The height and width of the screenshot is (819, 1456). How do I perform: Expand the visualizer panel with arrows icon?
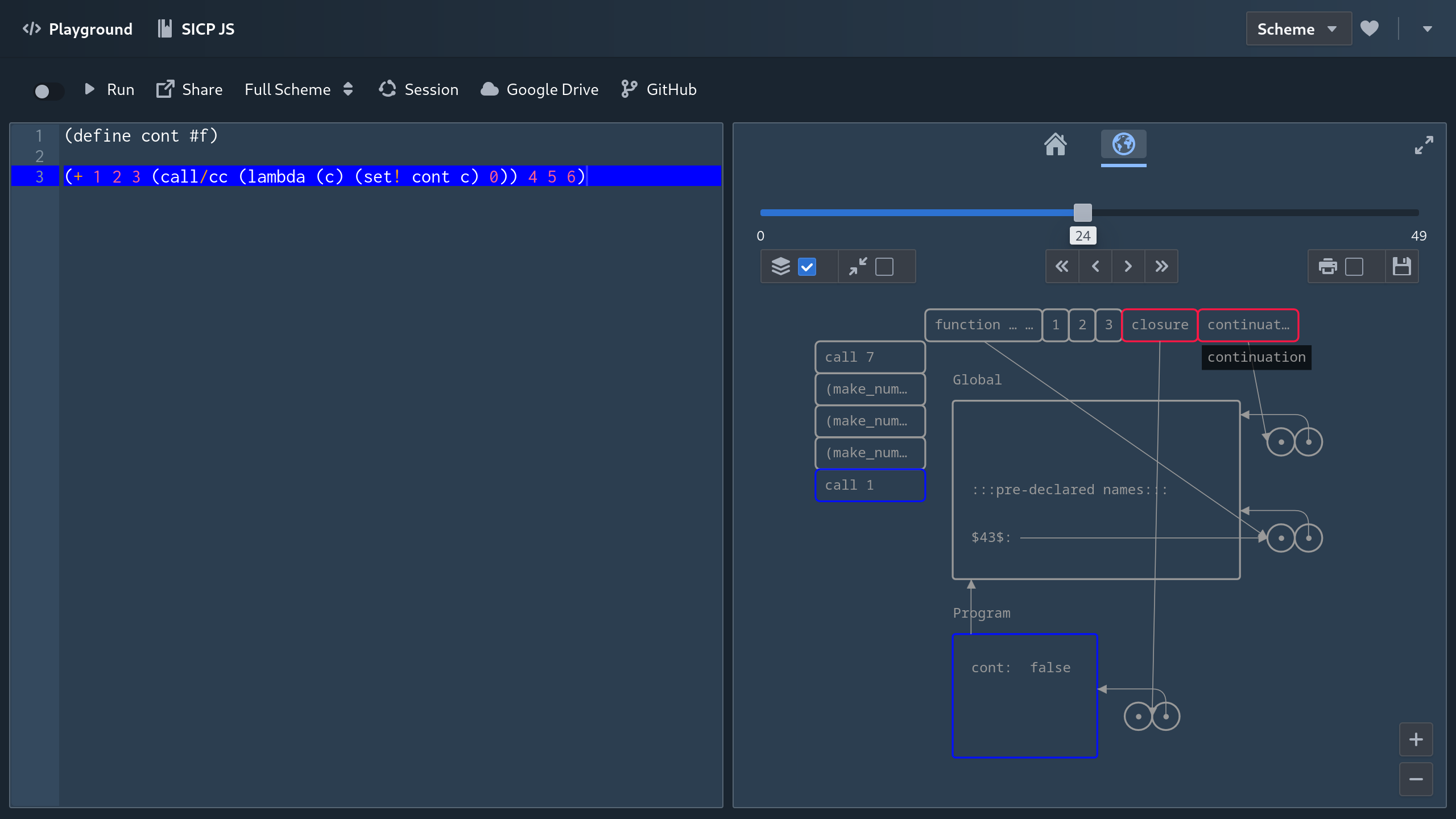(x=1424, y=145)
